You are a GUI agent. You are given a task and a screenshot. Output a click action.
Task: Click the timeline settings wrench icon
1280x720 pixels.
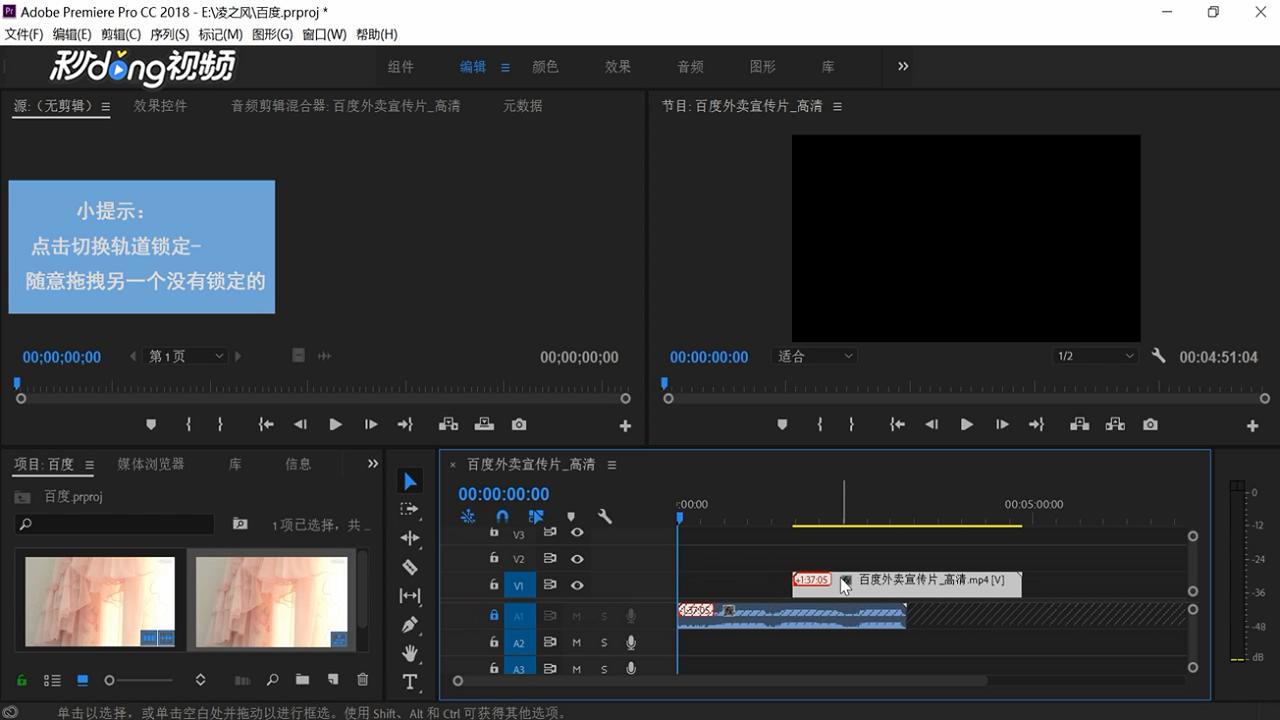tap(605, 517)
